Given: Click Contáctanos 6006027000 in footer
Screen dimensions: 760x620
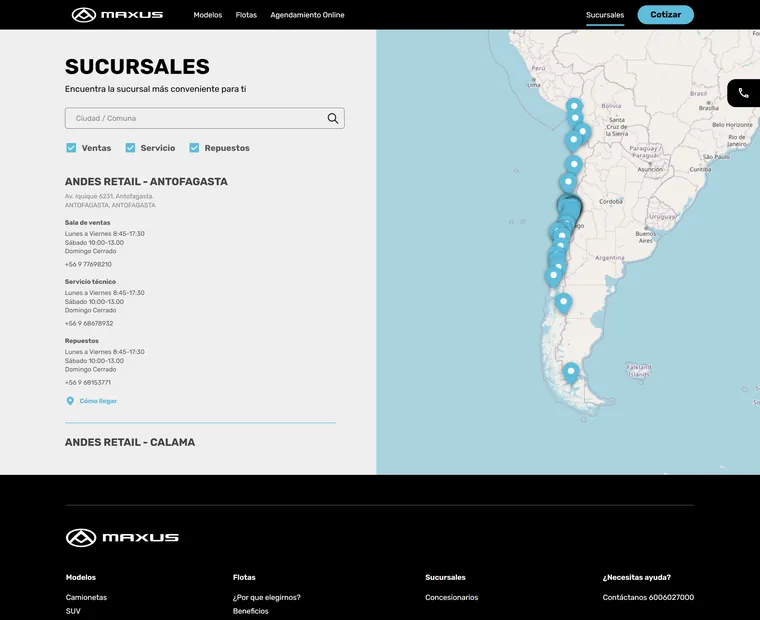Looking at the screenshot, I should [x=648, y=597].
